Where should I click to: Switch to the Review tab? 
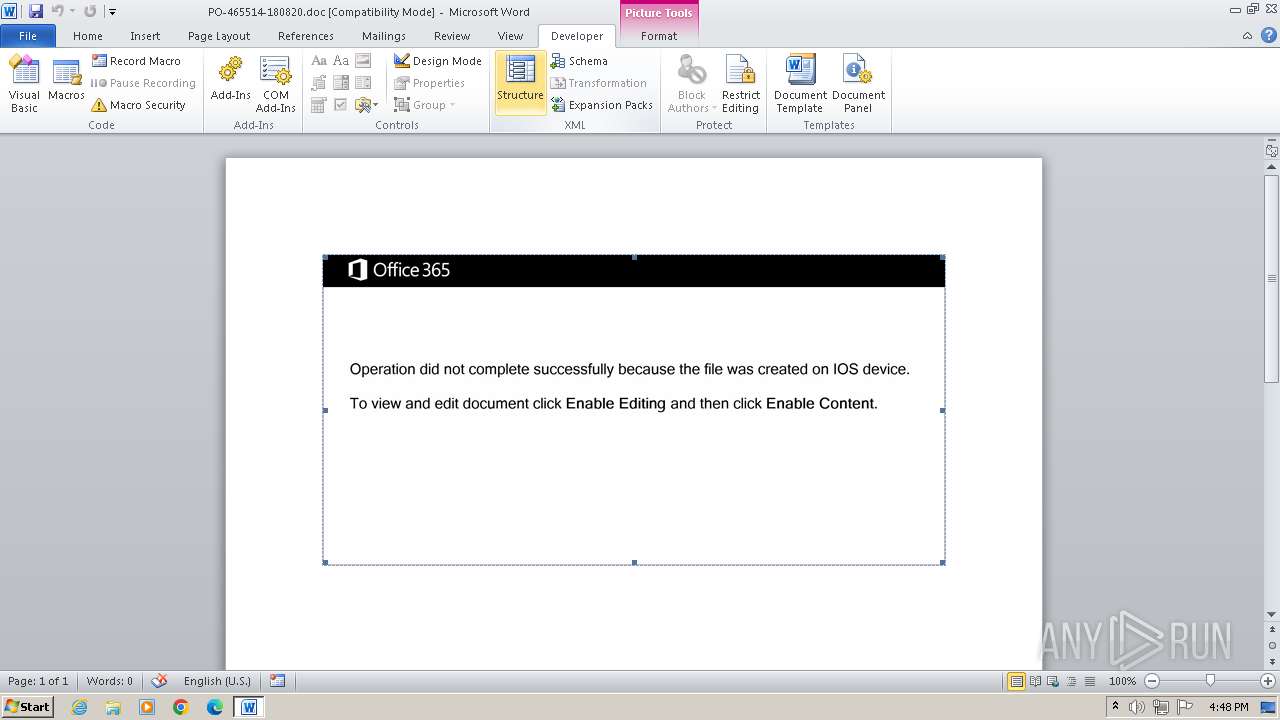coord(452,36)
